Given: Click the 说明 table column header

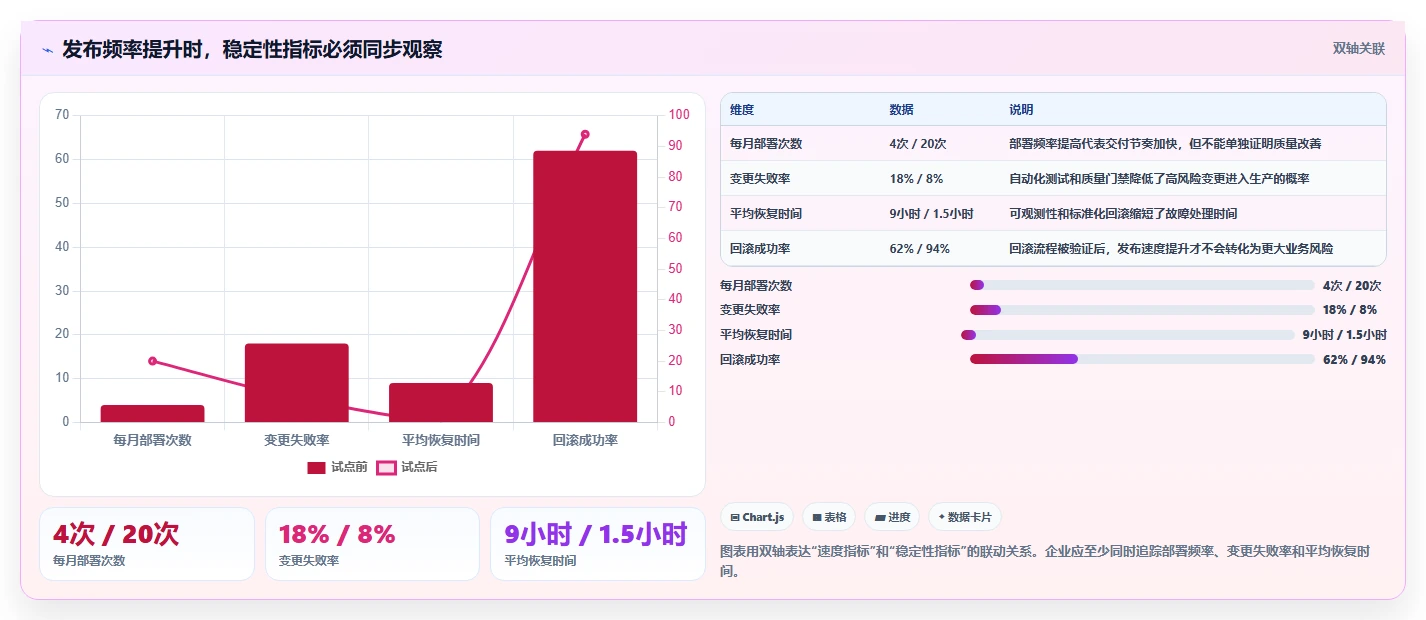Looking at the screenshot, I should point(1021,110).
